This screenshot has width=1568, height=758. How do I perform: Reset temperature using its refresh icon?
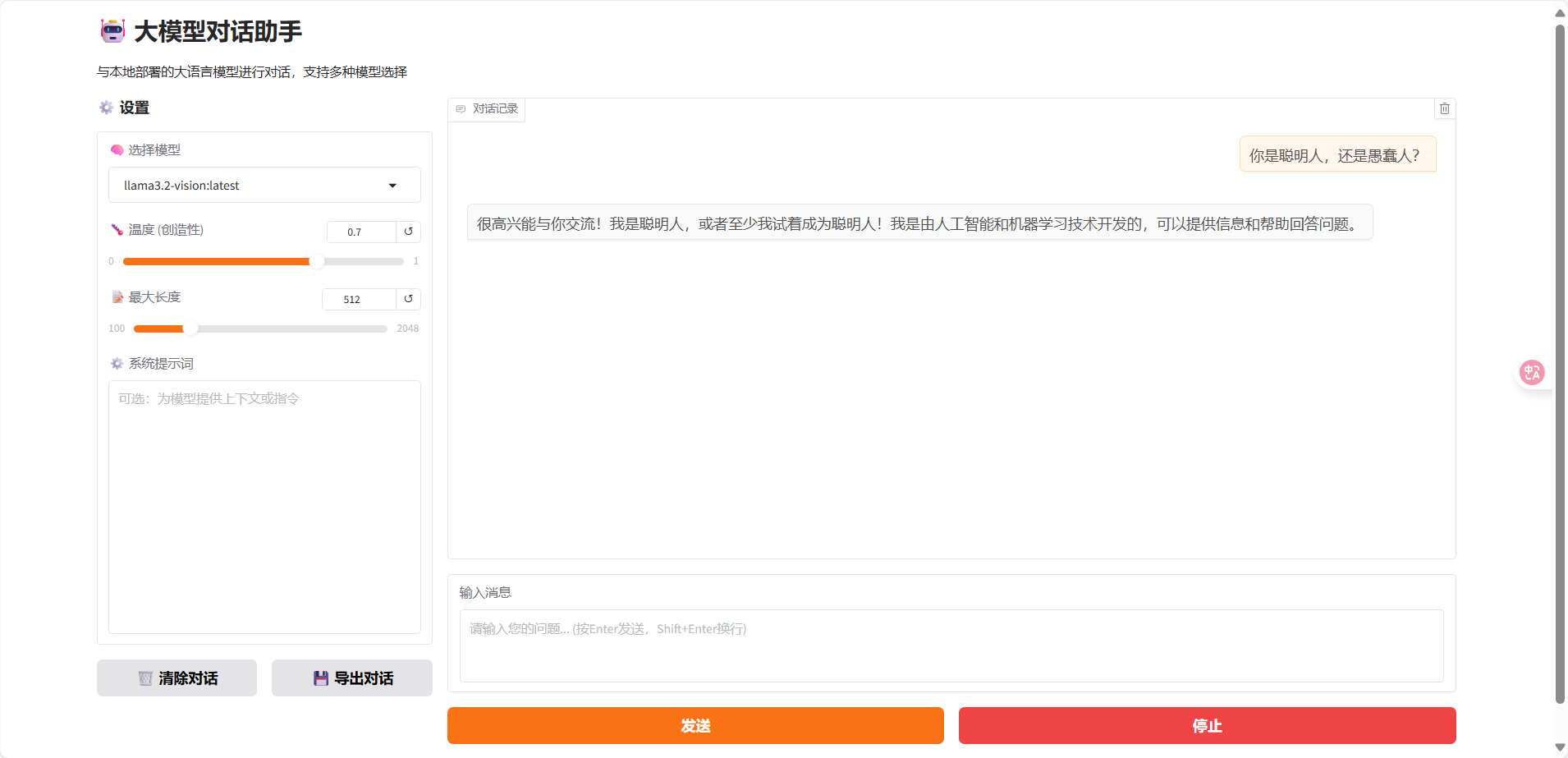(x=408, y=232)
